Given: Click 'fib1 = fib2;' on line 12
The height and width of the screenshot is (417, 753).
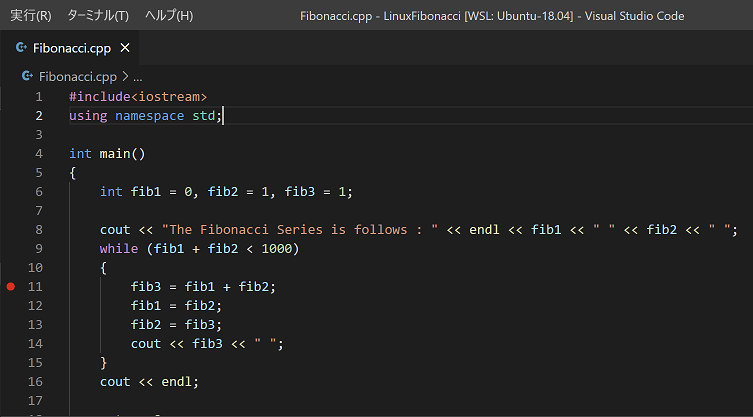Looking at the screenshot, I should click(176, 306).
